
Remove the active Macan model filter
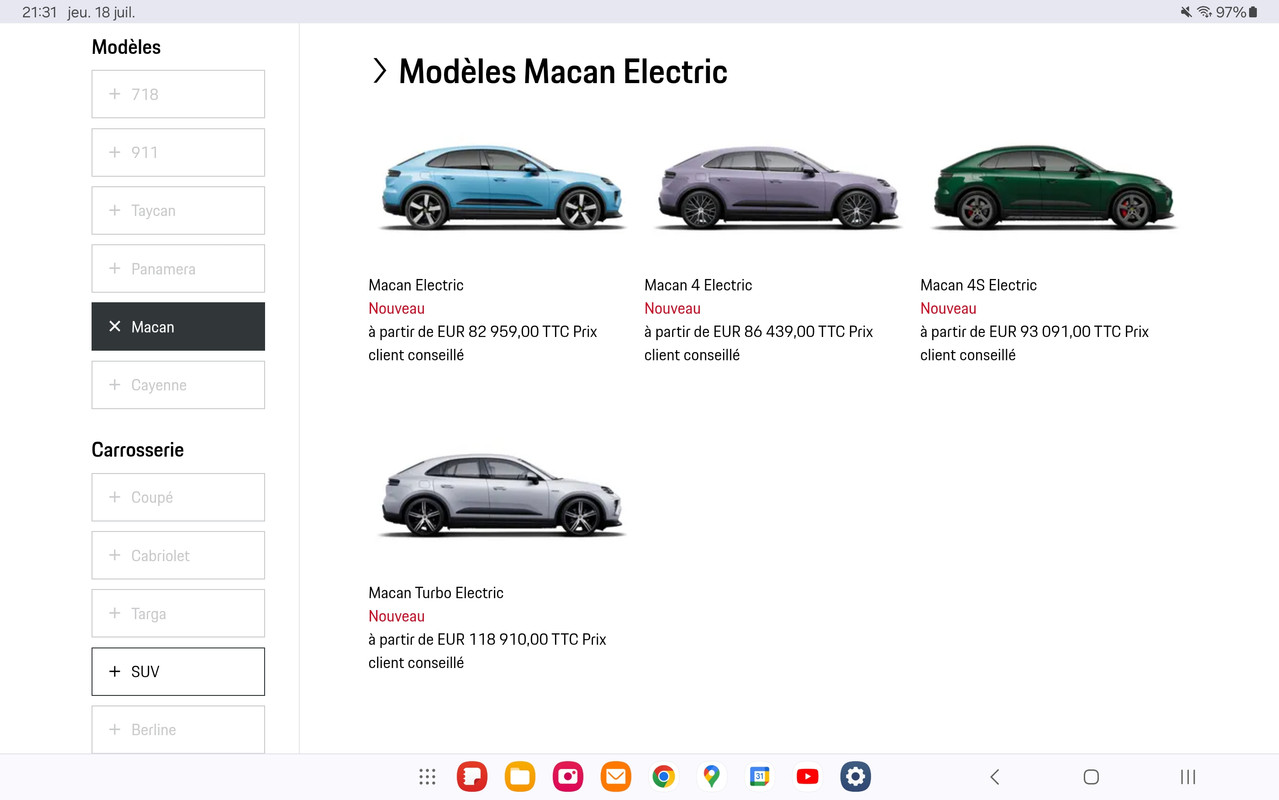[x=178, y=327]
